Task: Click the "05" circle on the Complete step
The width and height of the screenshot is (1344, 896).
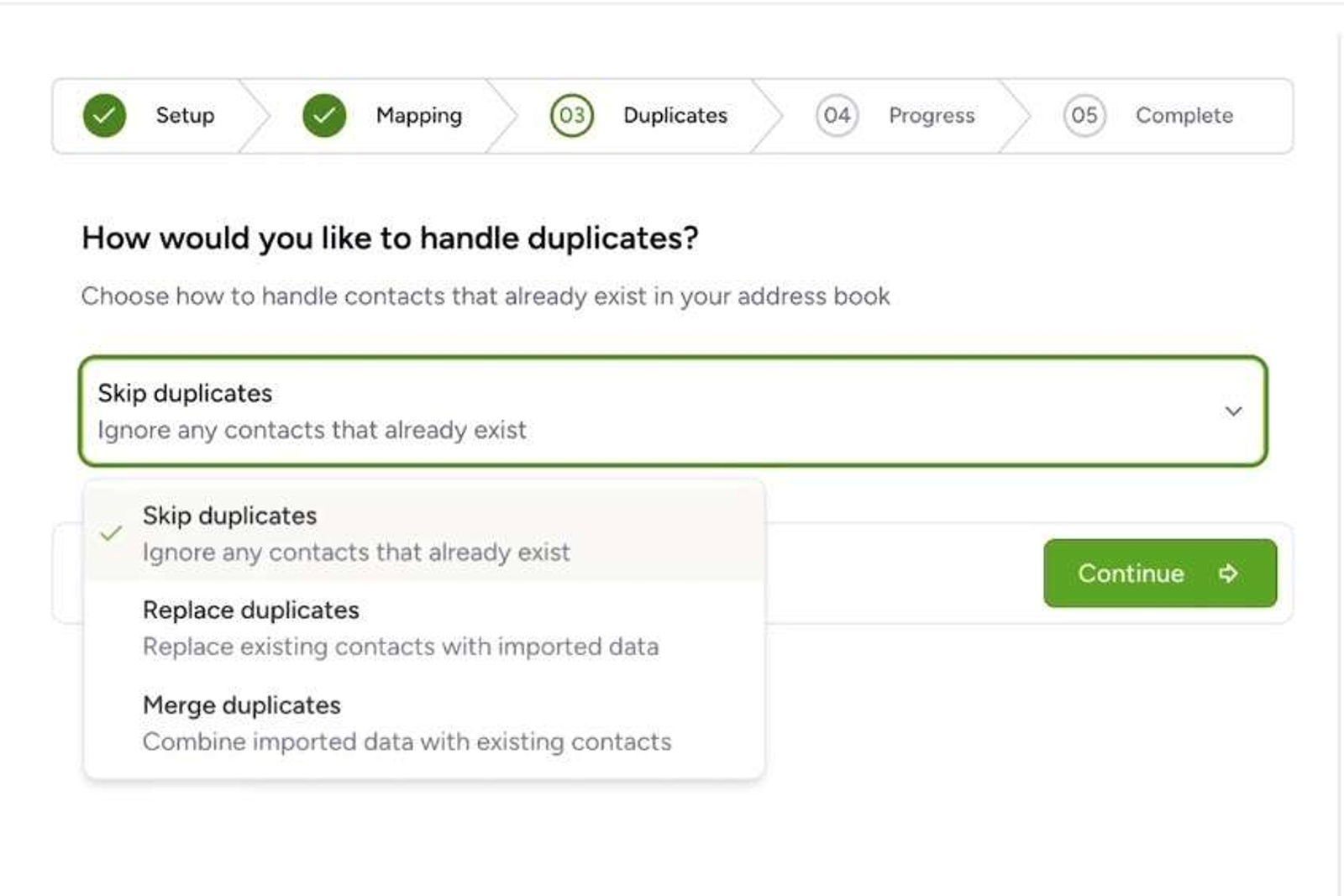Action: tap(1083, 115)
